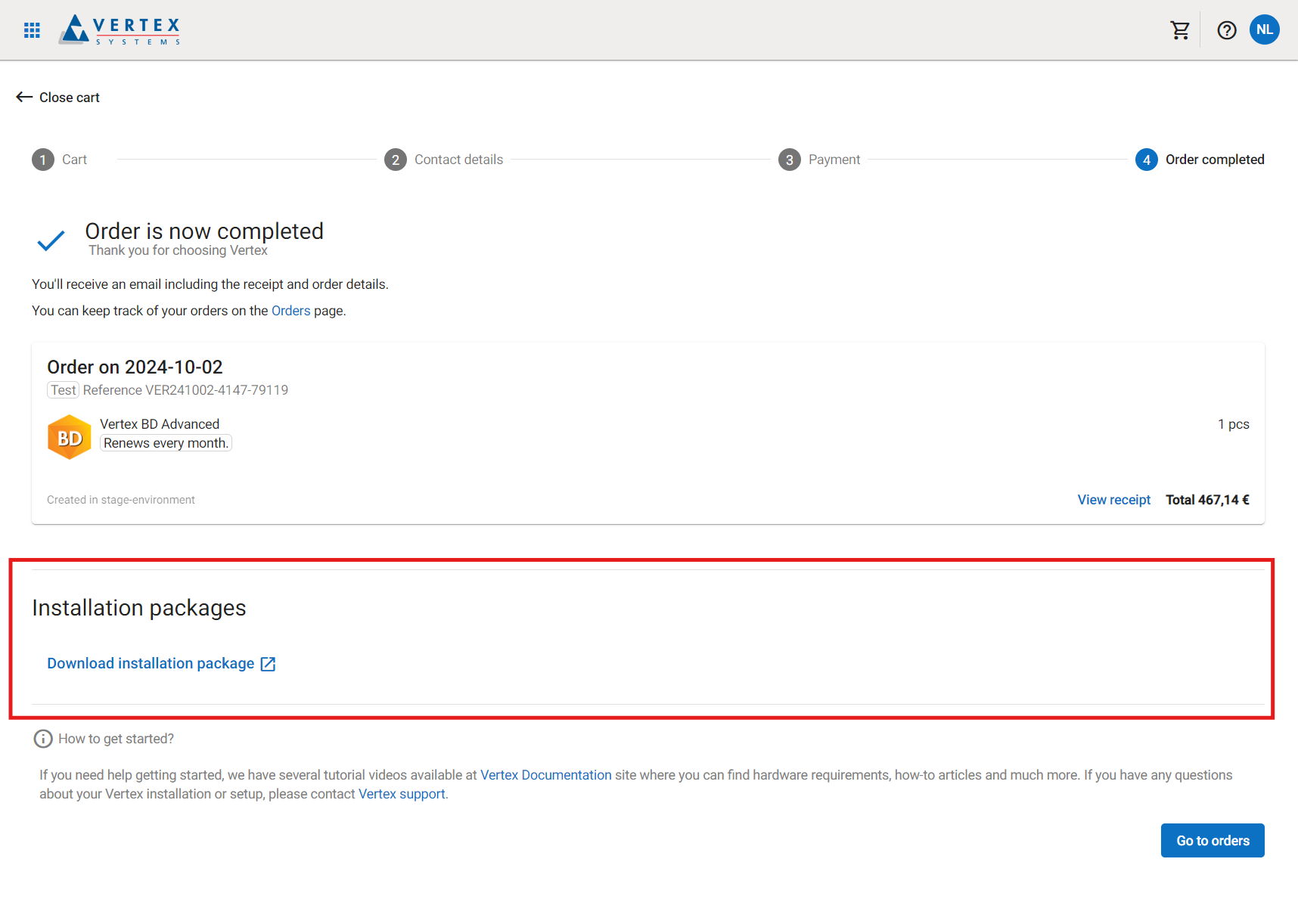Click the Vertex Systems logo
The image size is (1298, 924).
[x=121, y=30]
